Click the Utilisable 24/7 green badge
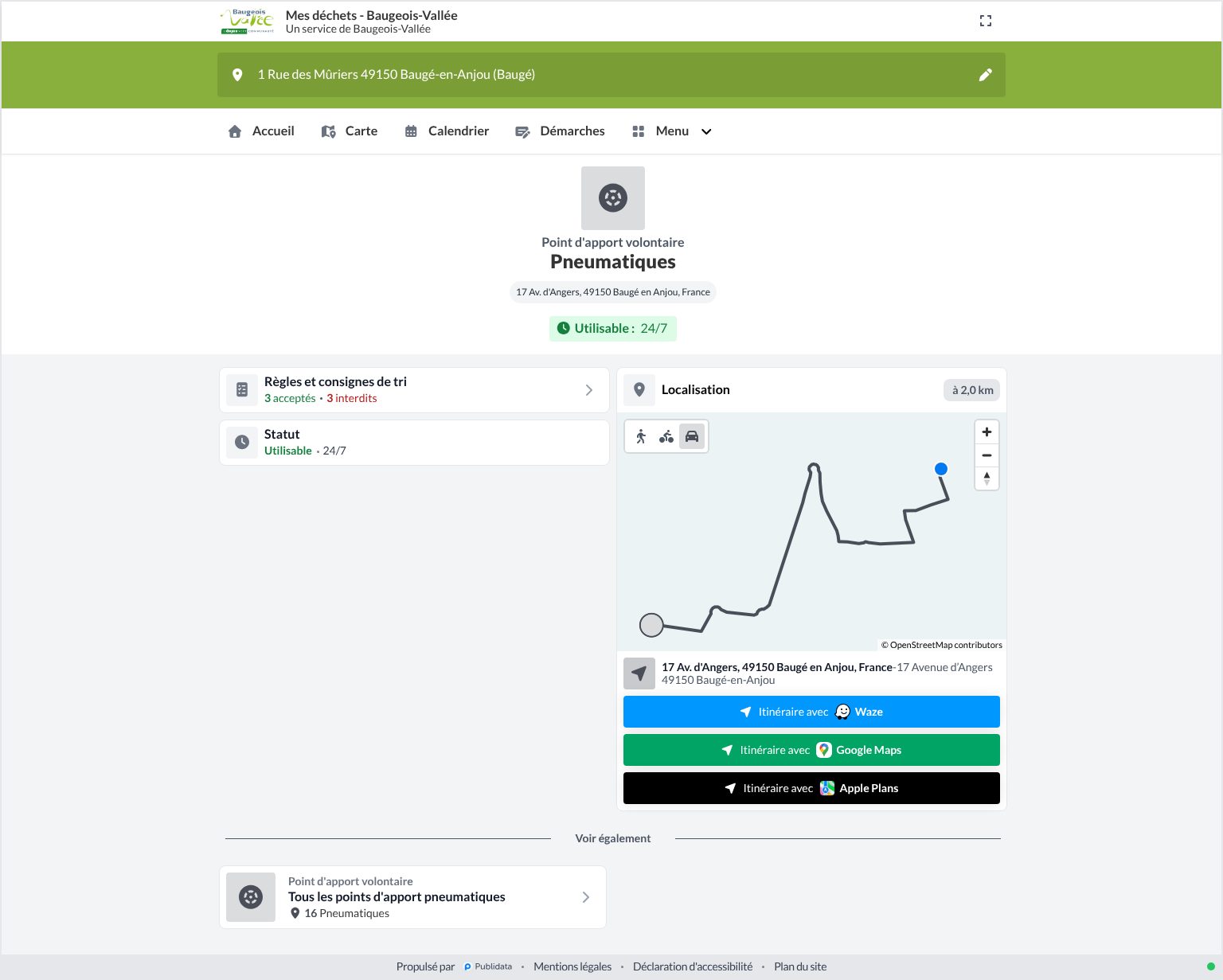The width and height of the screenshot is (1223, 980). pyautogui.click(x=613, y=329)
